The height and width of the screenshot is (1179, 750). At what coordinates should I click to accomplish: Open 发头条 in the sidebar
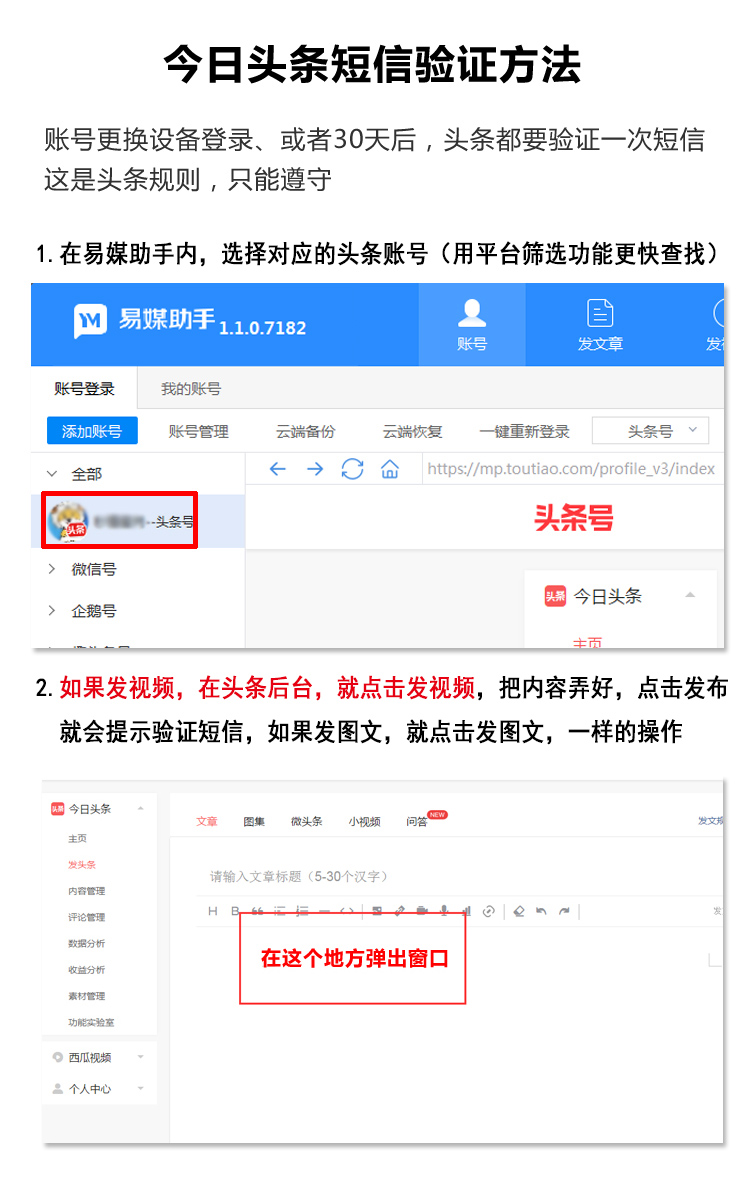[x=82, y=865]
